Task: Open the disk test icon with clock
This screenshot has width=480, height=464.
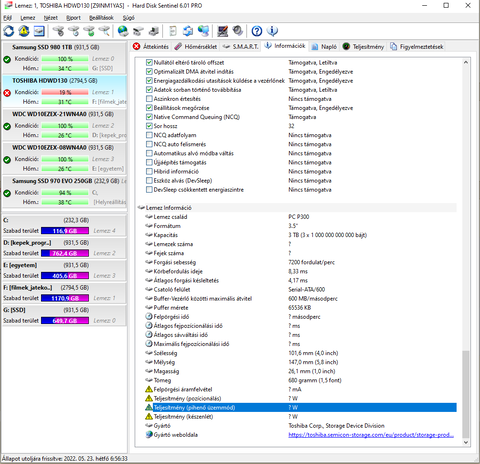Action: 74,31
